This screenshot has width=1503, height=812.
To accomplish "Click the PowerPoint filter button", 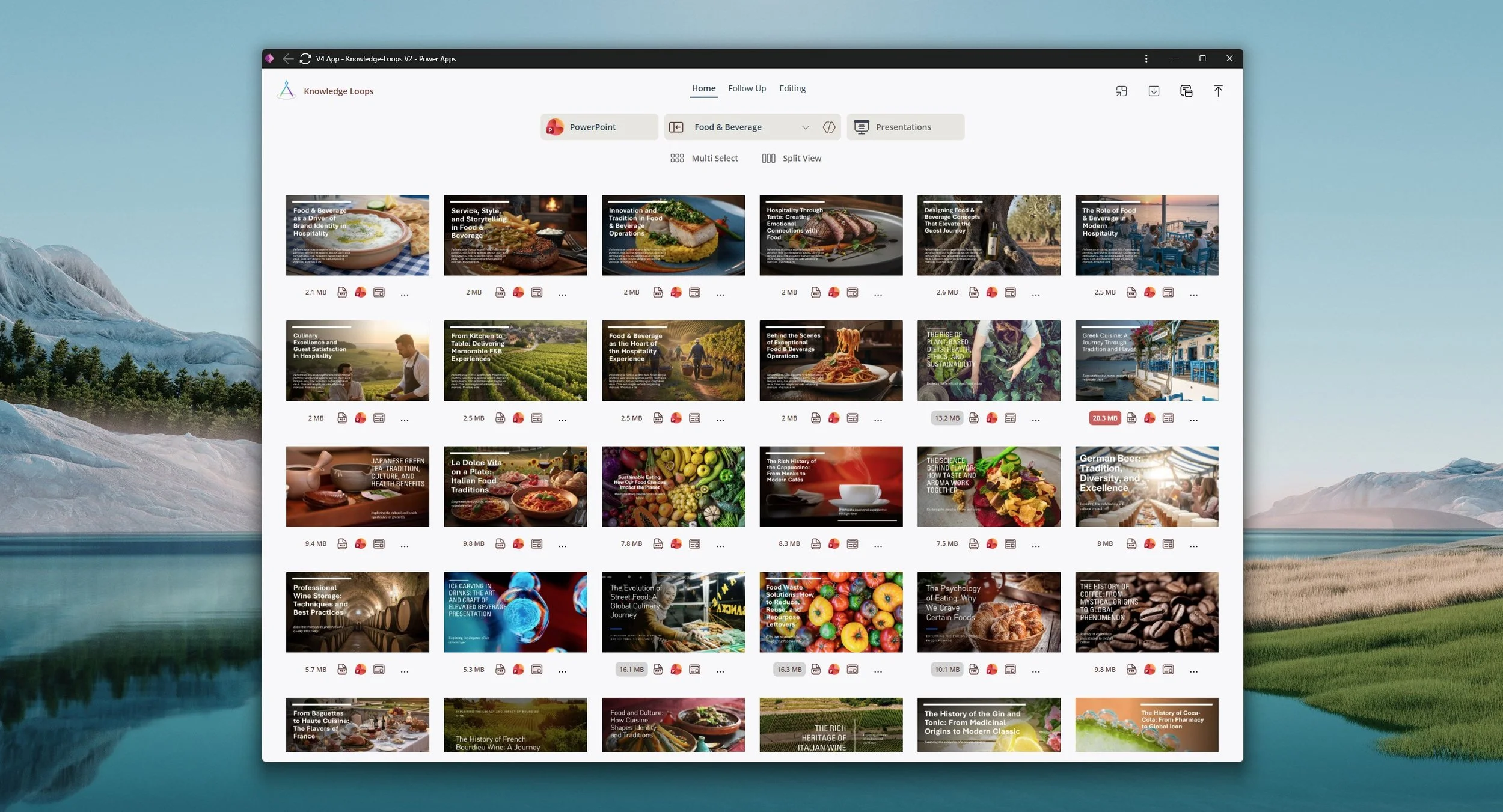I will (x=598, y=127).
